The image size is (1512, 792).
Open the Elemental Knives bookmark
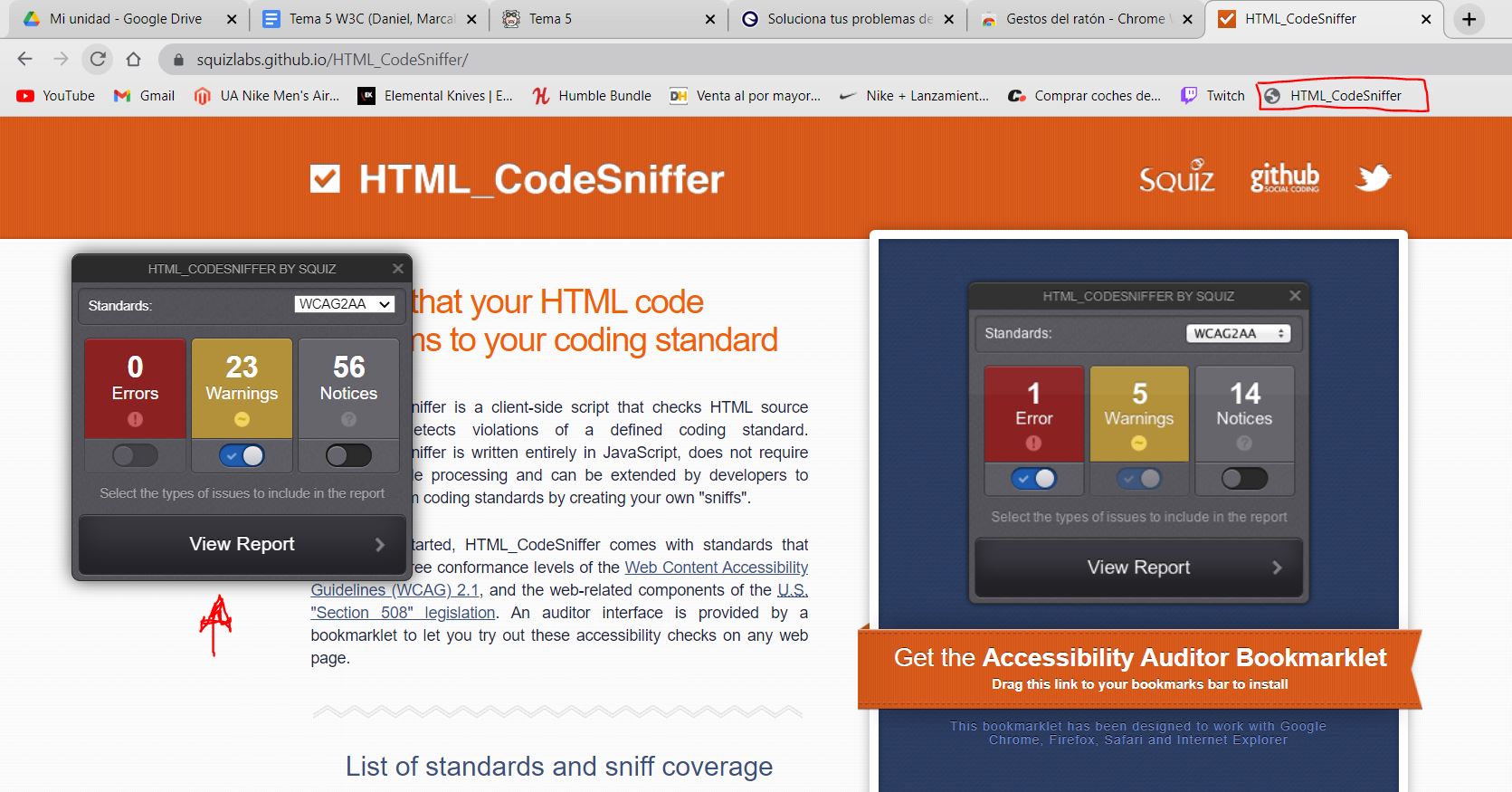(435, 96)
